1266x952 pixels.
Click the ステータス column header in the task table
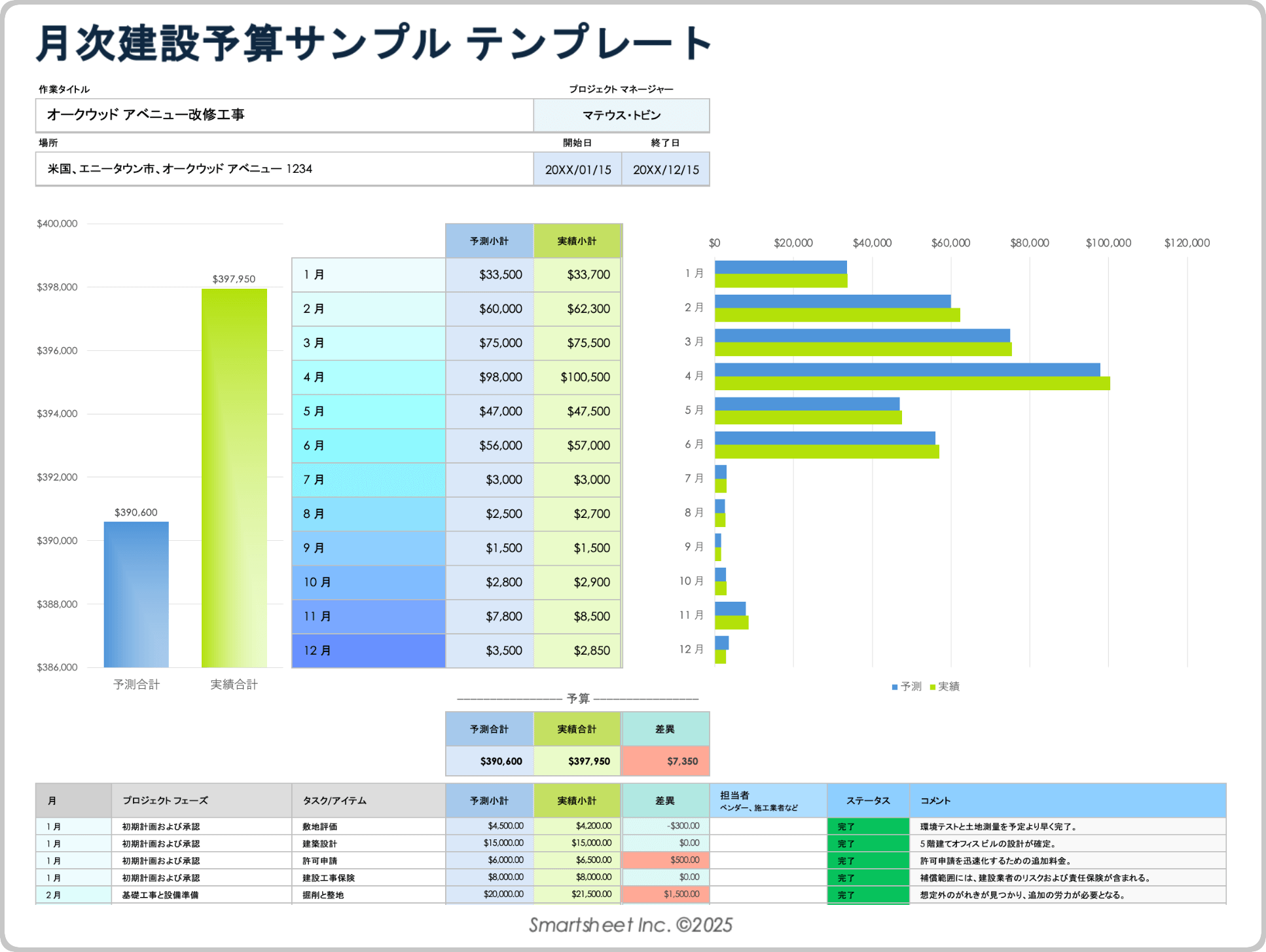pyautogui.click(x=870, y=800)
